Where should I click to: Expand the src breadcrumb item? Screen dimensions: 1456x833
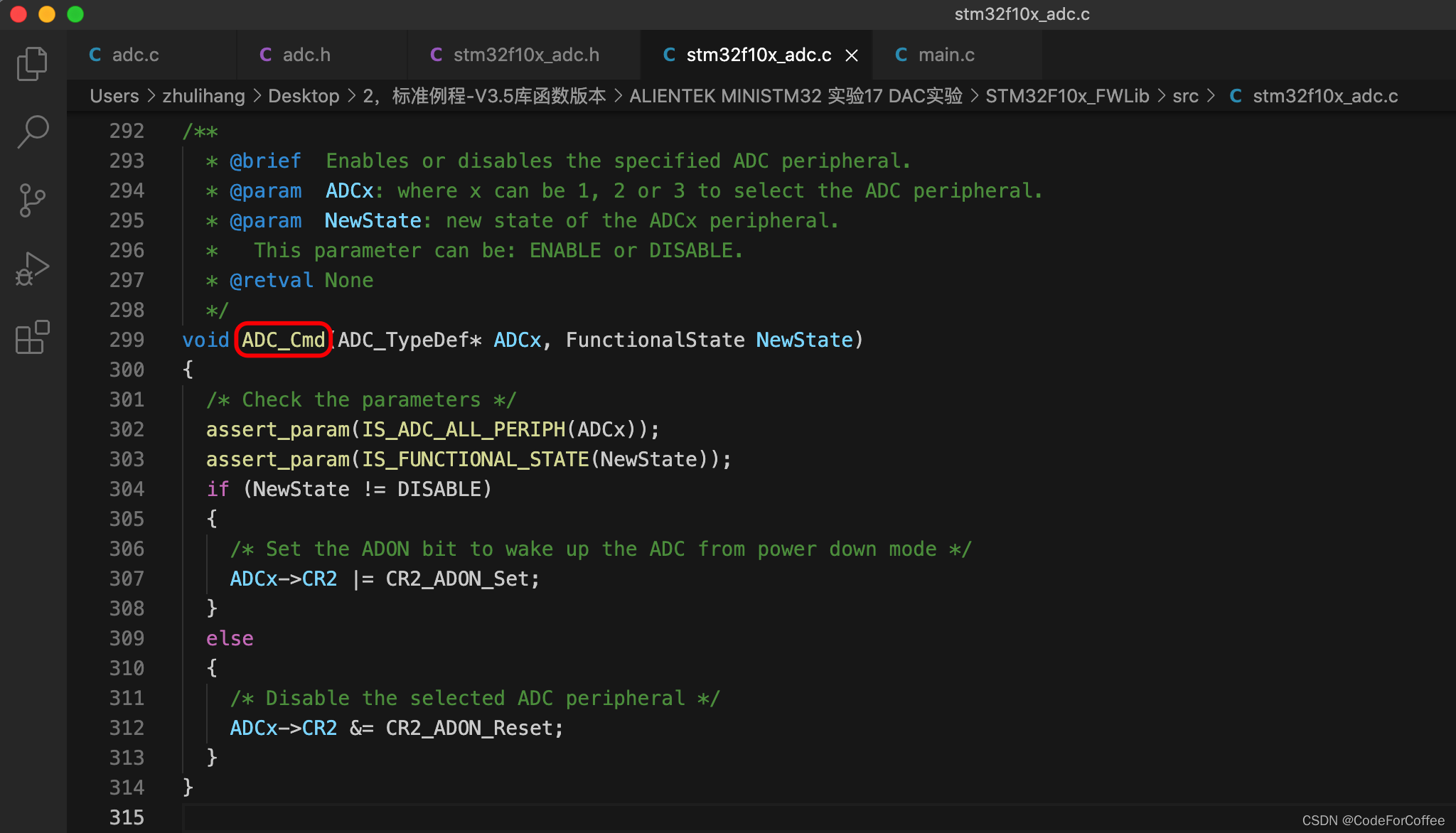(x=1186, y=96)
